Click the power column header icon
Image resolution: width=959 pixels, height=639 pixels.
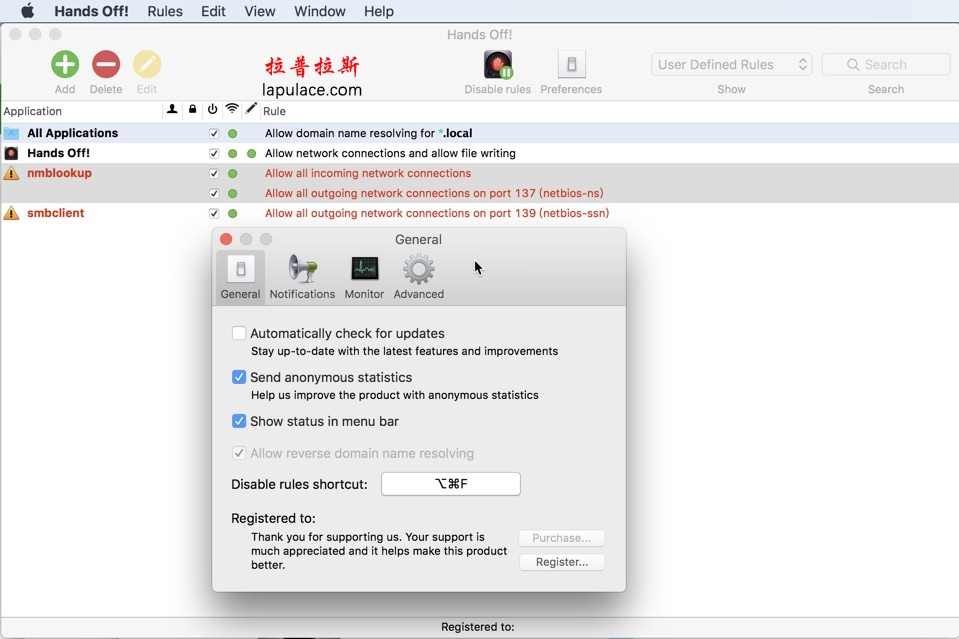[212, 111]
